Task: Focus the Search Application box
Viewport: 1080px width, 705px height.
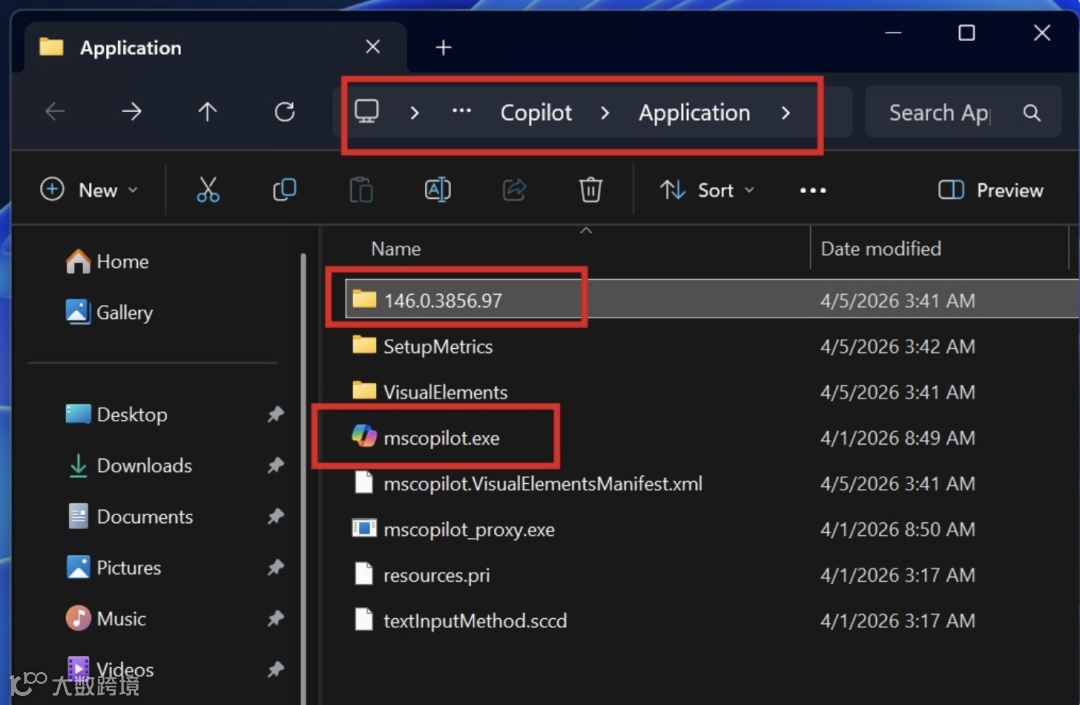Action: click(963, 112)
